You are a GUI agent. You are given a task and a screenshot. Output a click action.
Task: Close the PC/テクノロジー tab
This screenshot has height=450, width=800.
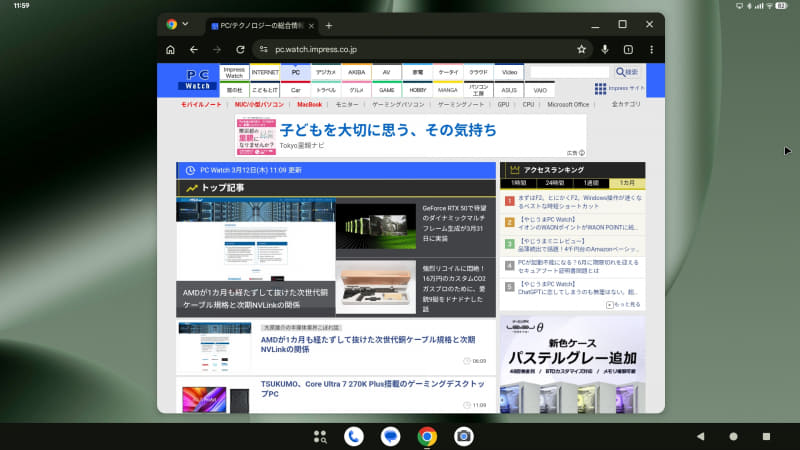[311, 26]
